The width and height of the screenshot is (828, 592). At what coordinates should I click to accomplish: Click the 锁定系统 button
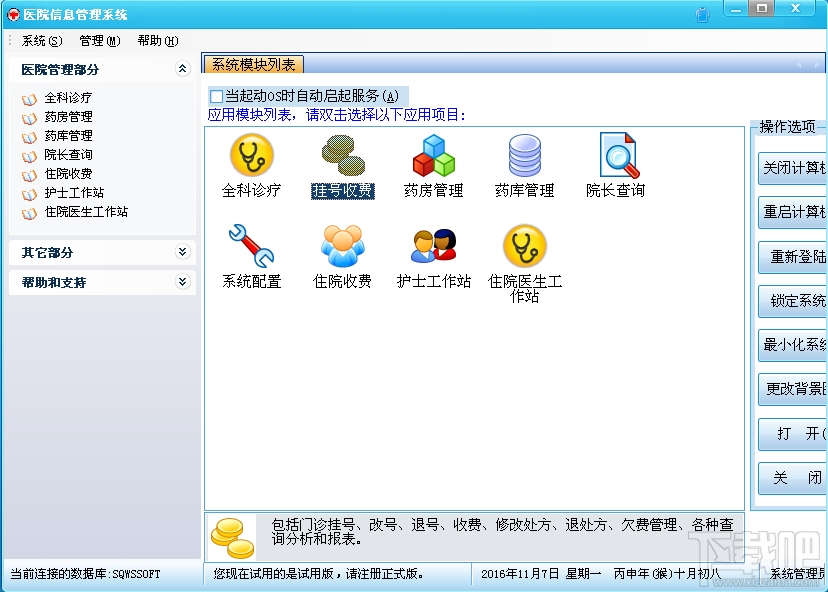point(793,301)
